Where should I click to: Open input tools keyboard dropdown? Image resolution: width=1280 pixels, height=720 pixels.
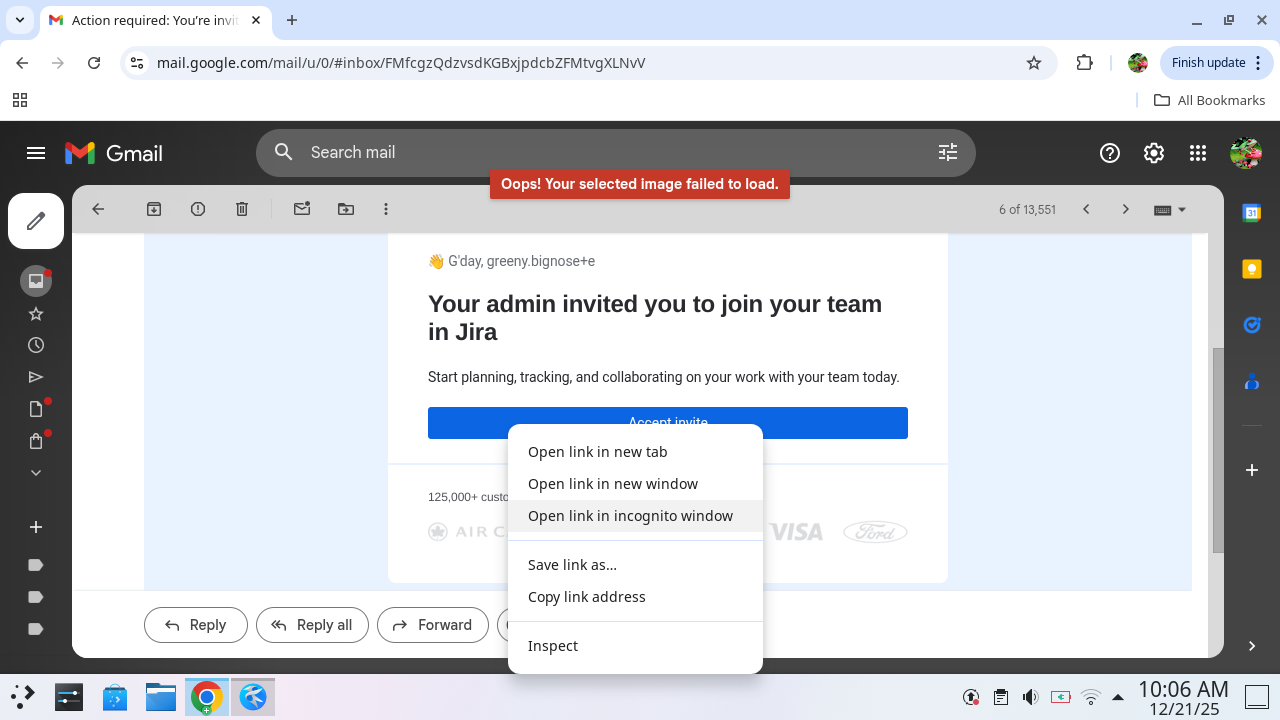(x=1170, y=210)
